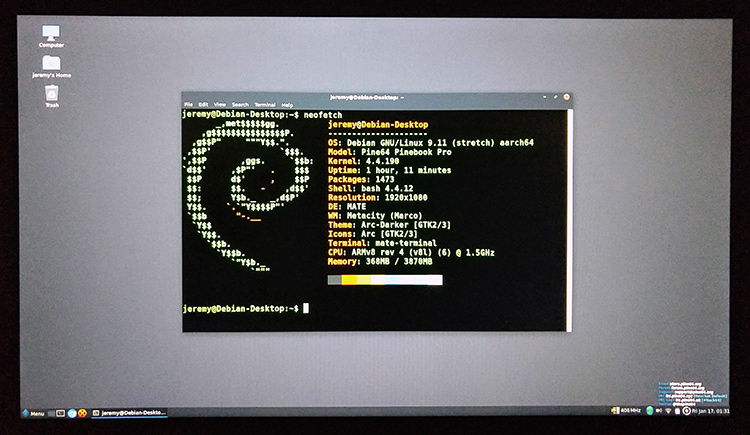Open the Edit menu in terminal
Screen dimensions: 750x435
click(x=203, y=104)
